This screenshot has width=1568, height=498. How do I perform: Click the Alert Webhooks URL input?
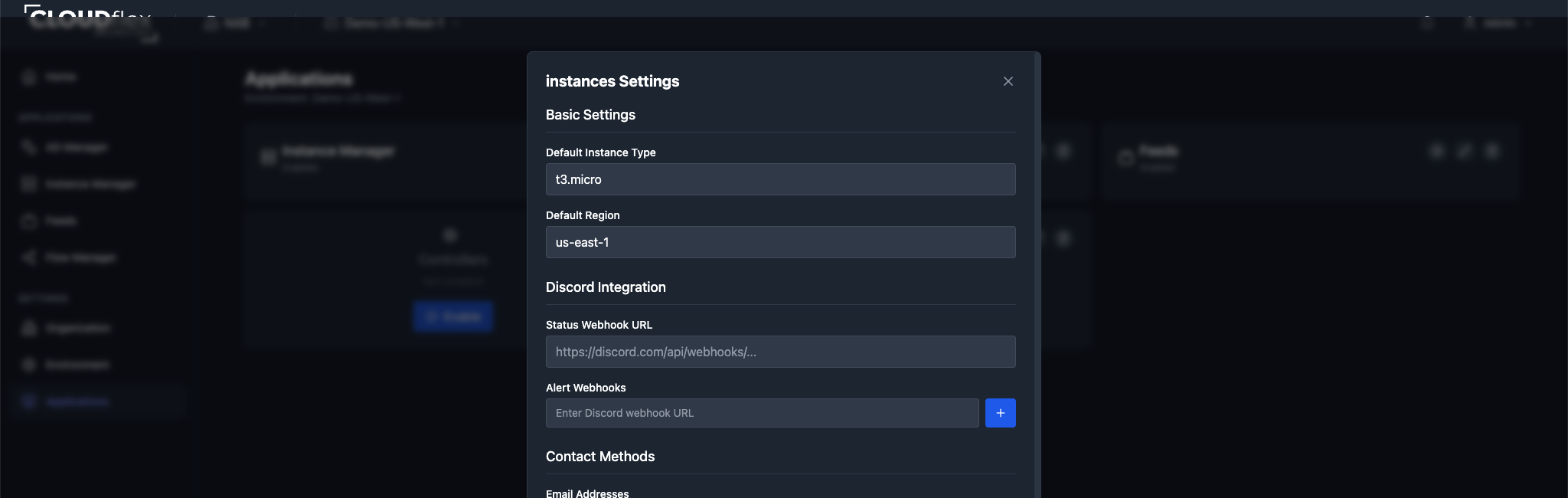[x=762, y=413]
